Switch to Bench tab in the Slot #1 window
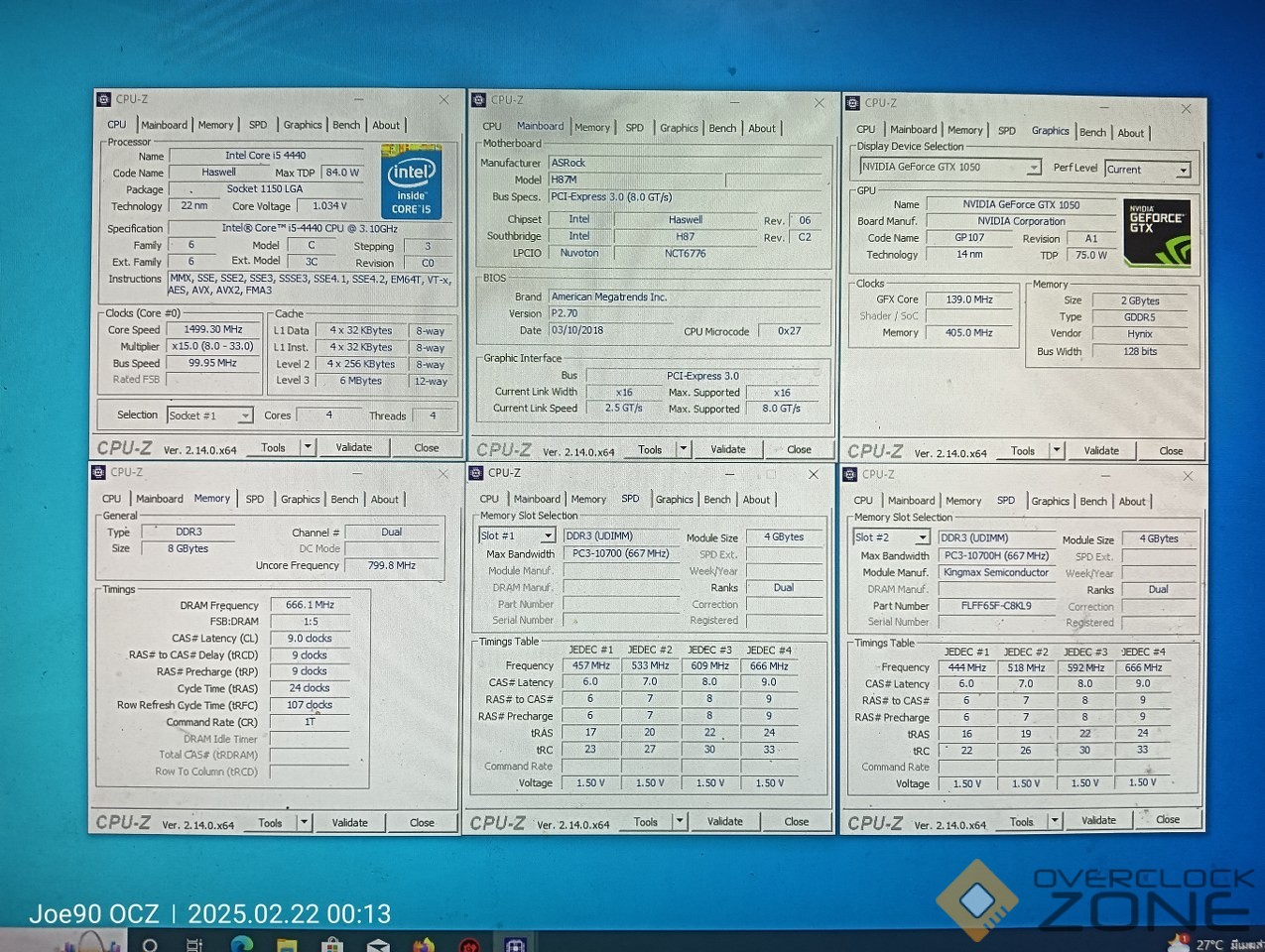 [717, 500]
